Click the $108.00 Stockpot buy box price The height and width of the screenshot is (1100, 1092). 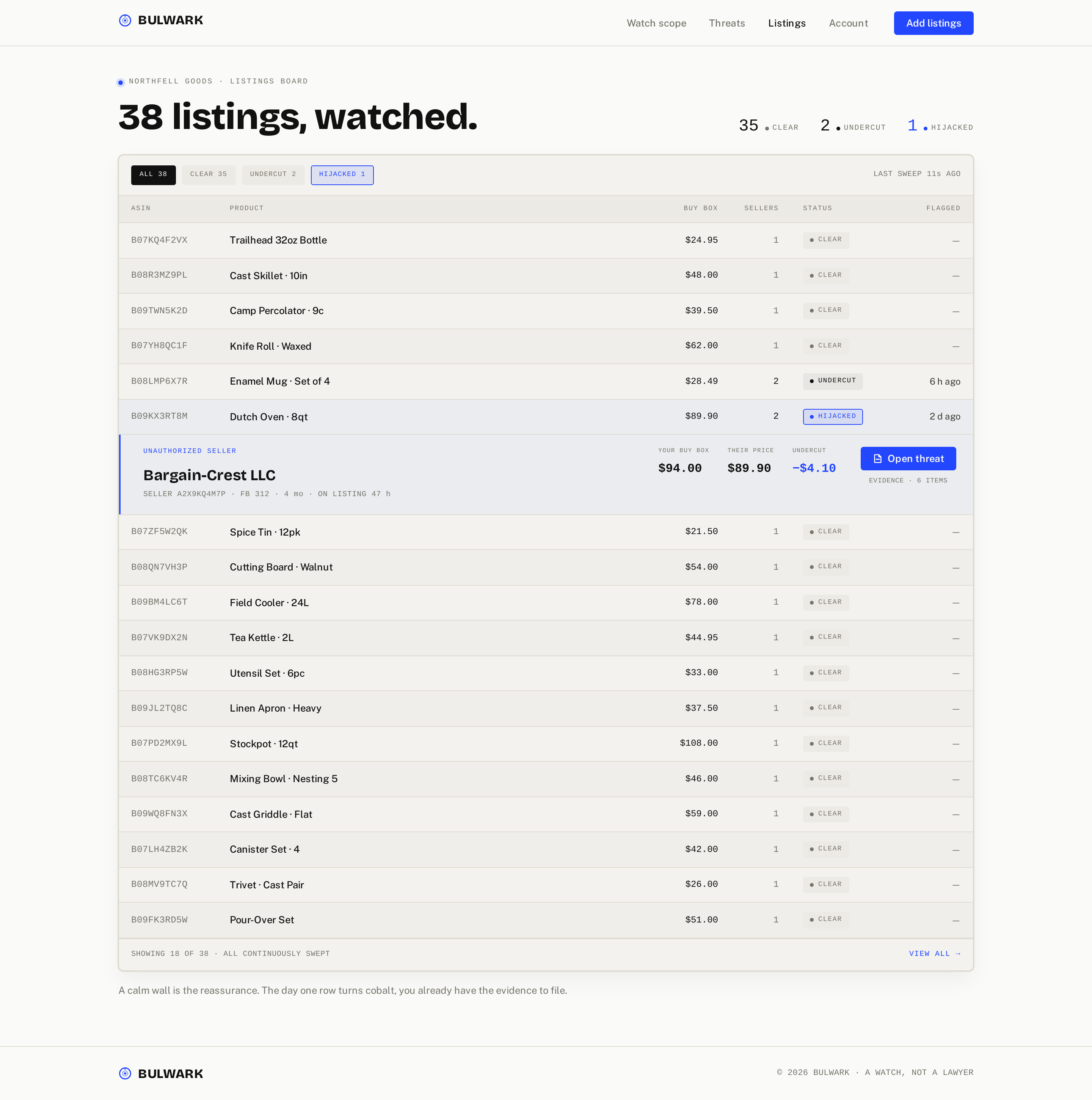698,743
